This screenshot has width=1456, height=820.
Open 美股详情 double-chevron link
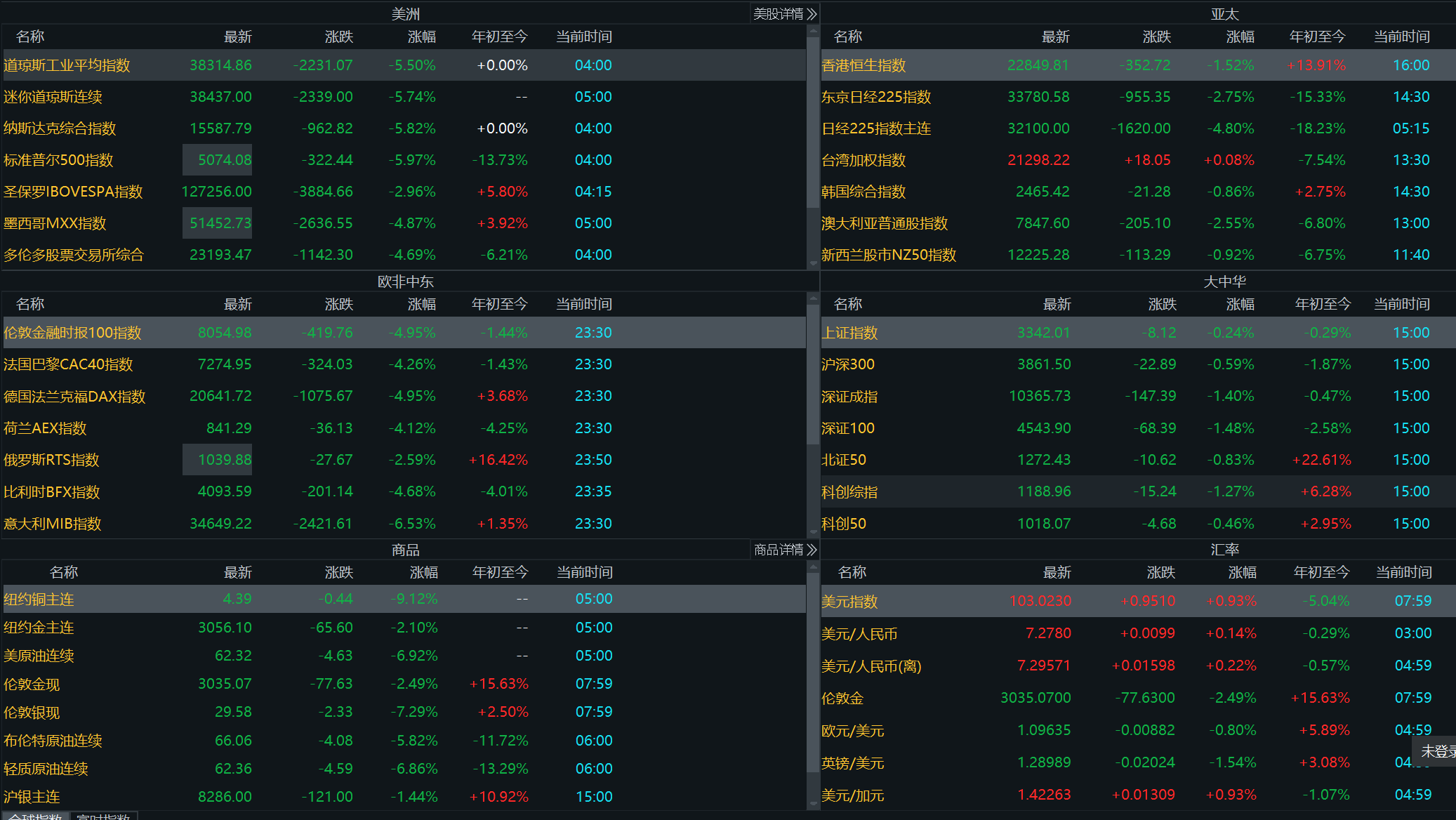[x=784, y=14]
